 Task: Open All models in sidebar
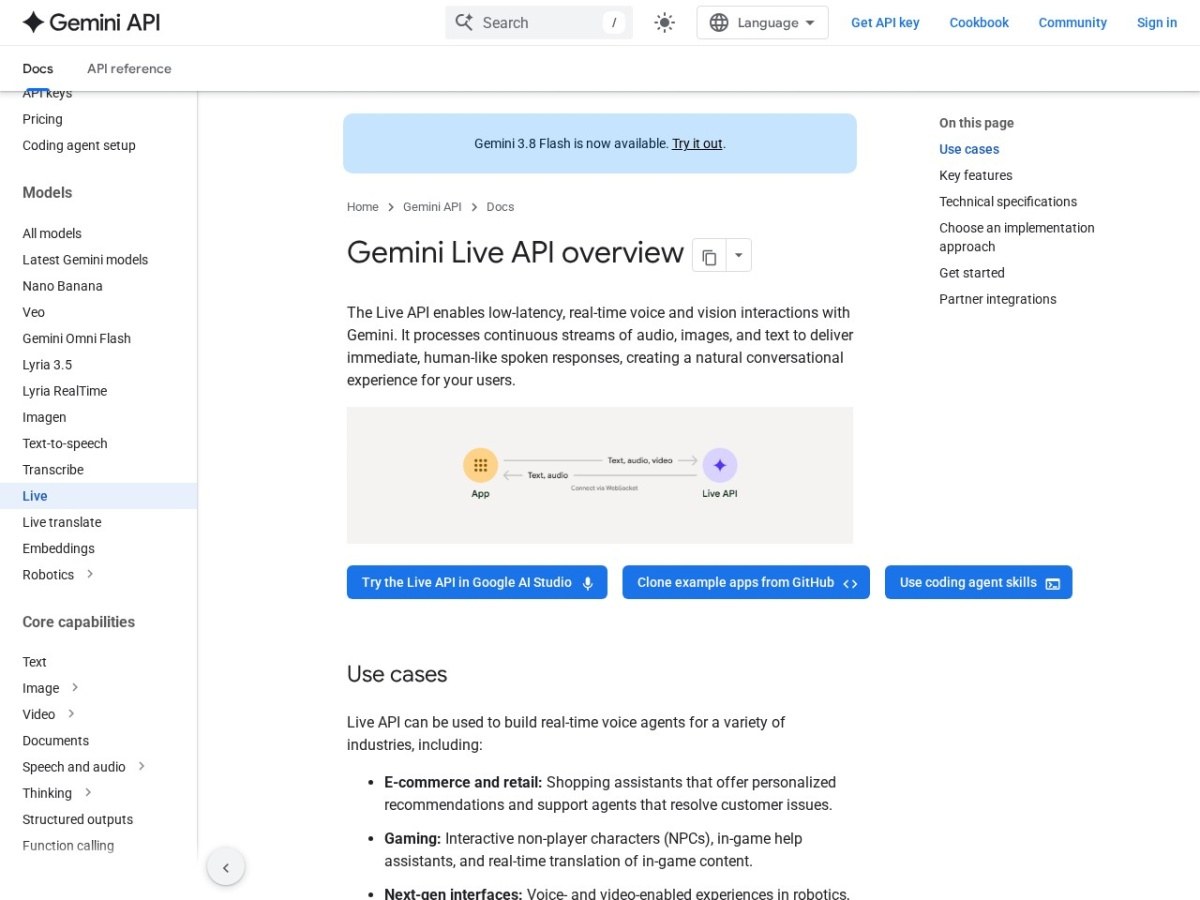[x=52, y=233]
